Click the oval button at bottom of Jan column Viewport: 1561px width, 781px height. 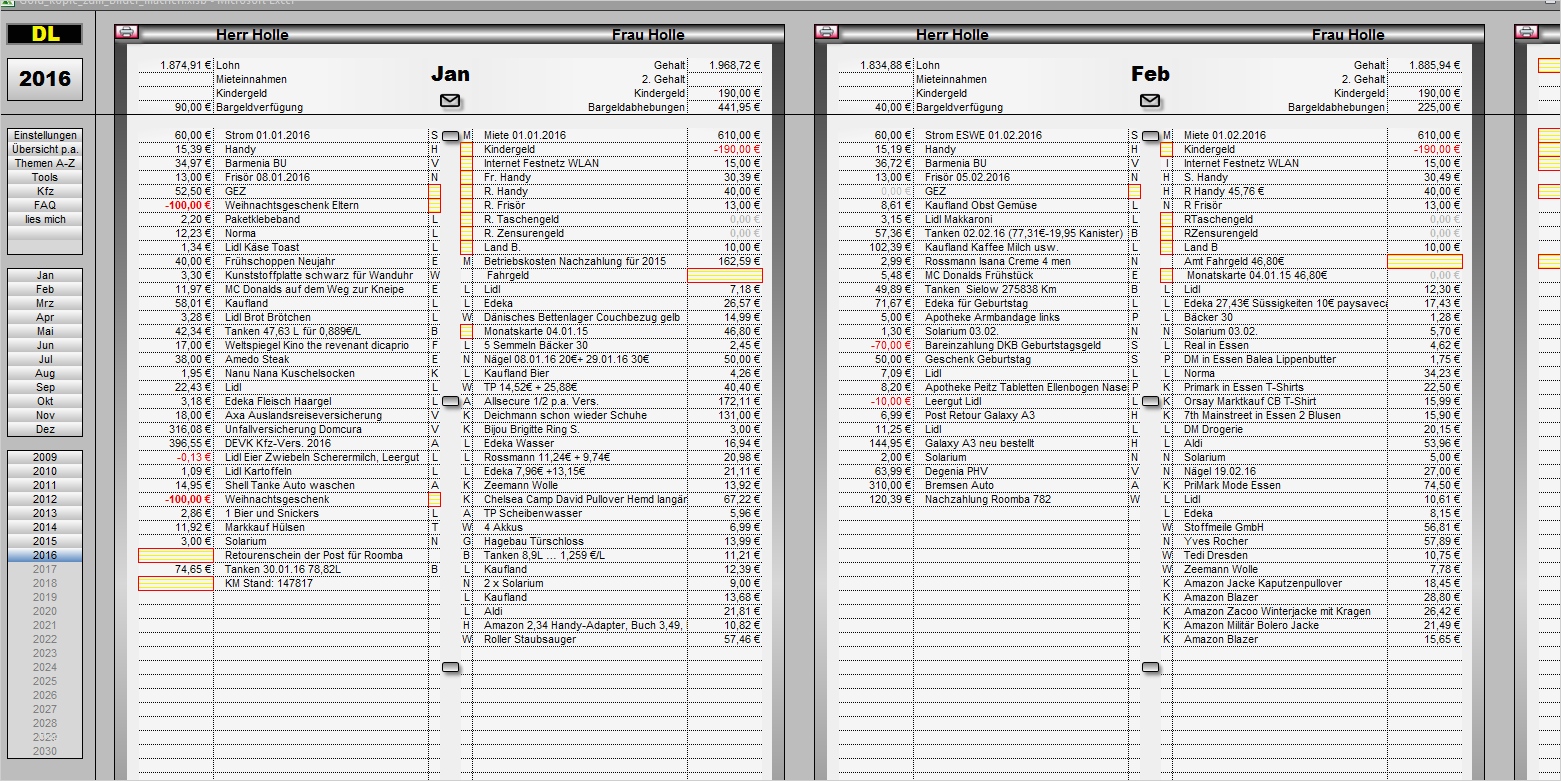tap(452, 666)
